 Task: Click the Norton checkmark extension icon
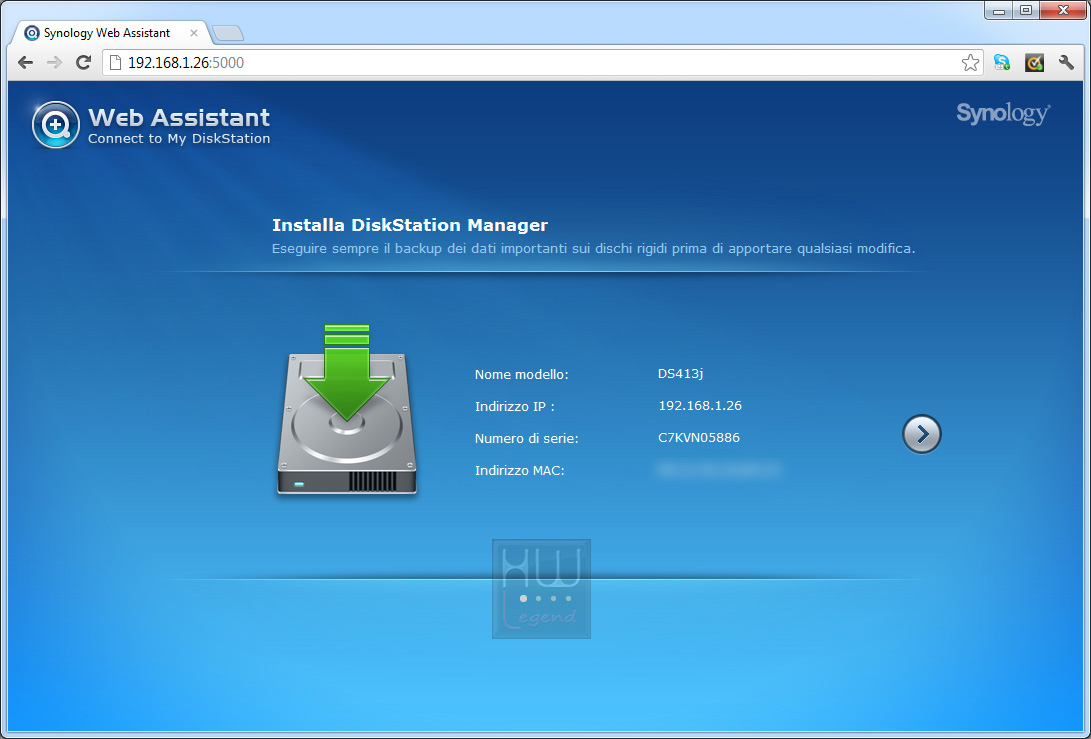pyautogui.click(x=1034, y=63)
